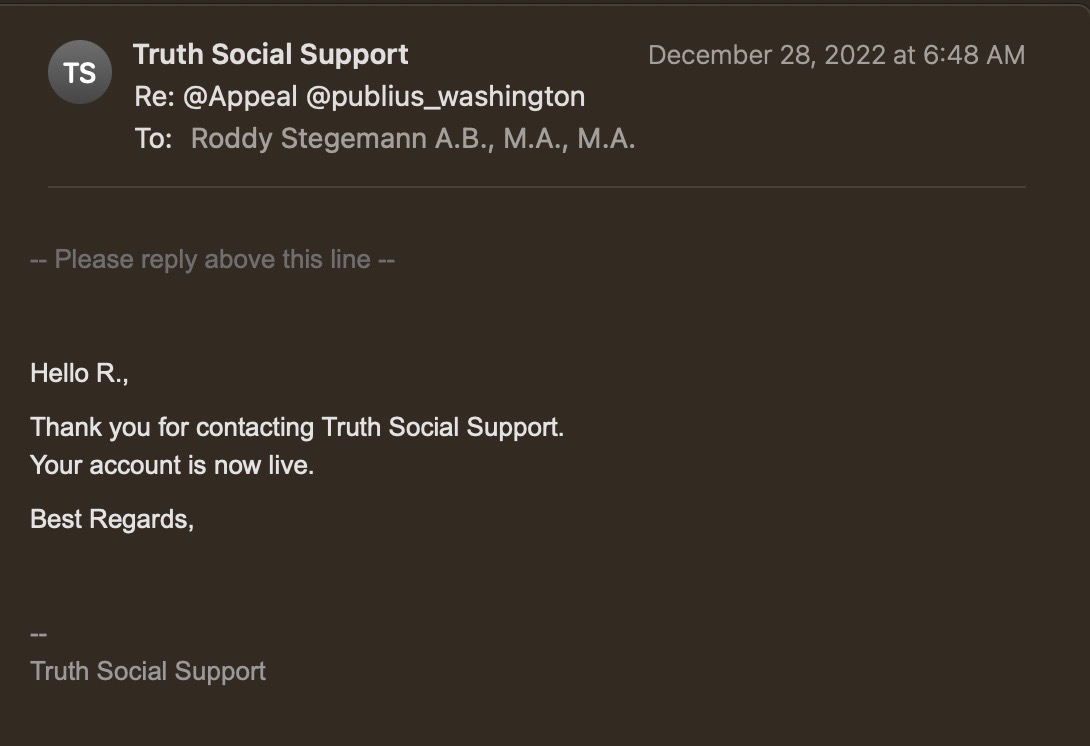The height and width of the screenshot is (746, 1090).
Task: Click the Your account is now live line
Action: 172,465
